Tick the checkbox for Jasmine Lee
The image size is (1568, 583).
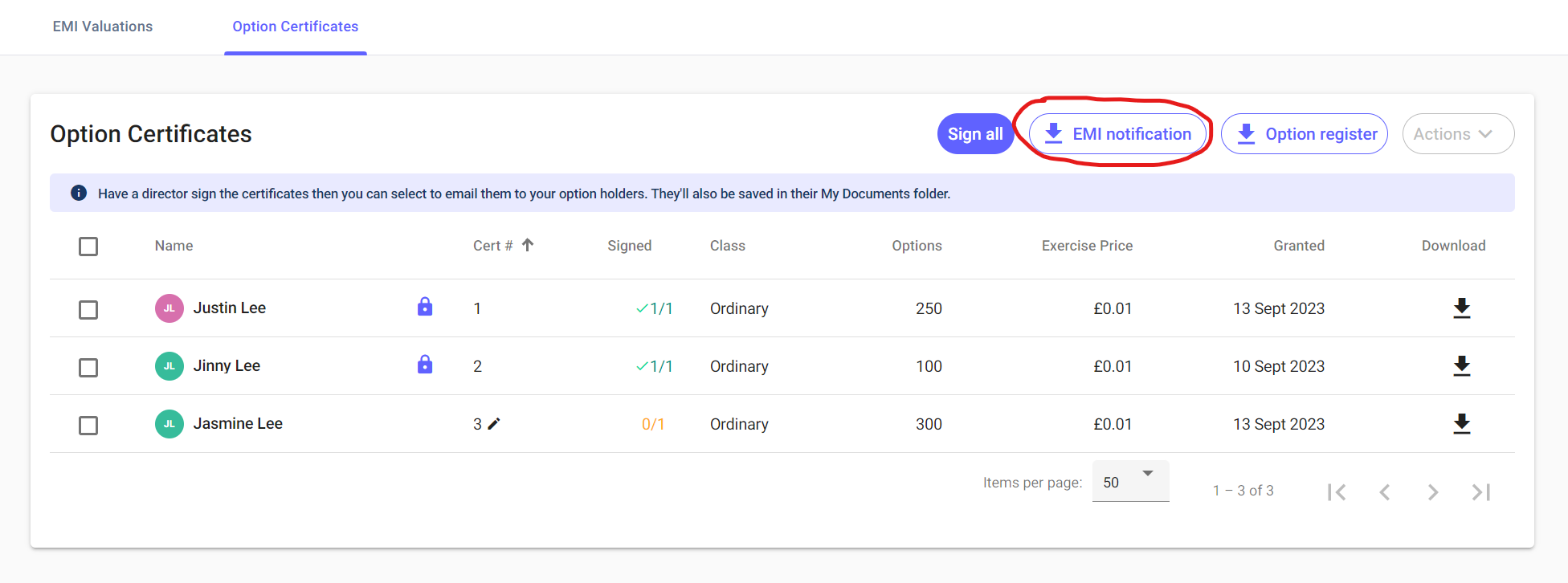pos(88,425)
